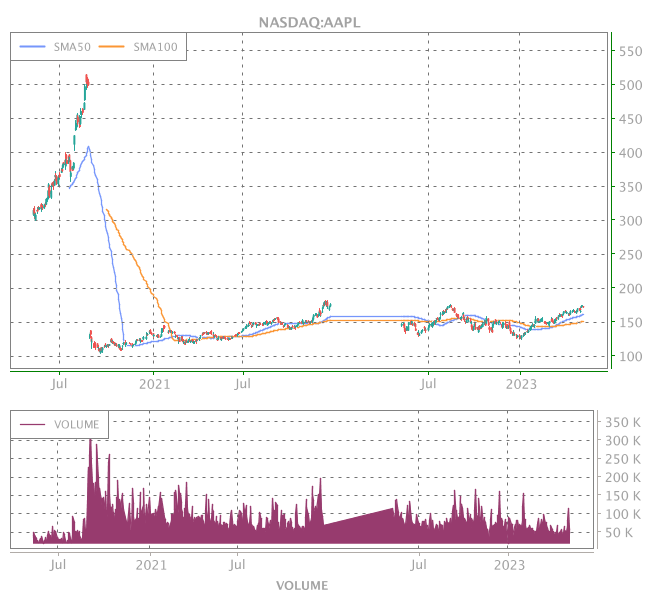
Task: Click the 350 K volume axis label
Action: pos(623,423)
